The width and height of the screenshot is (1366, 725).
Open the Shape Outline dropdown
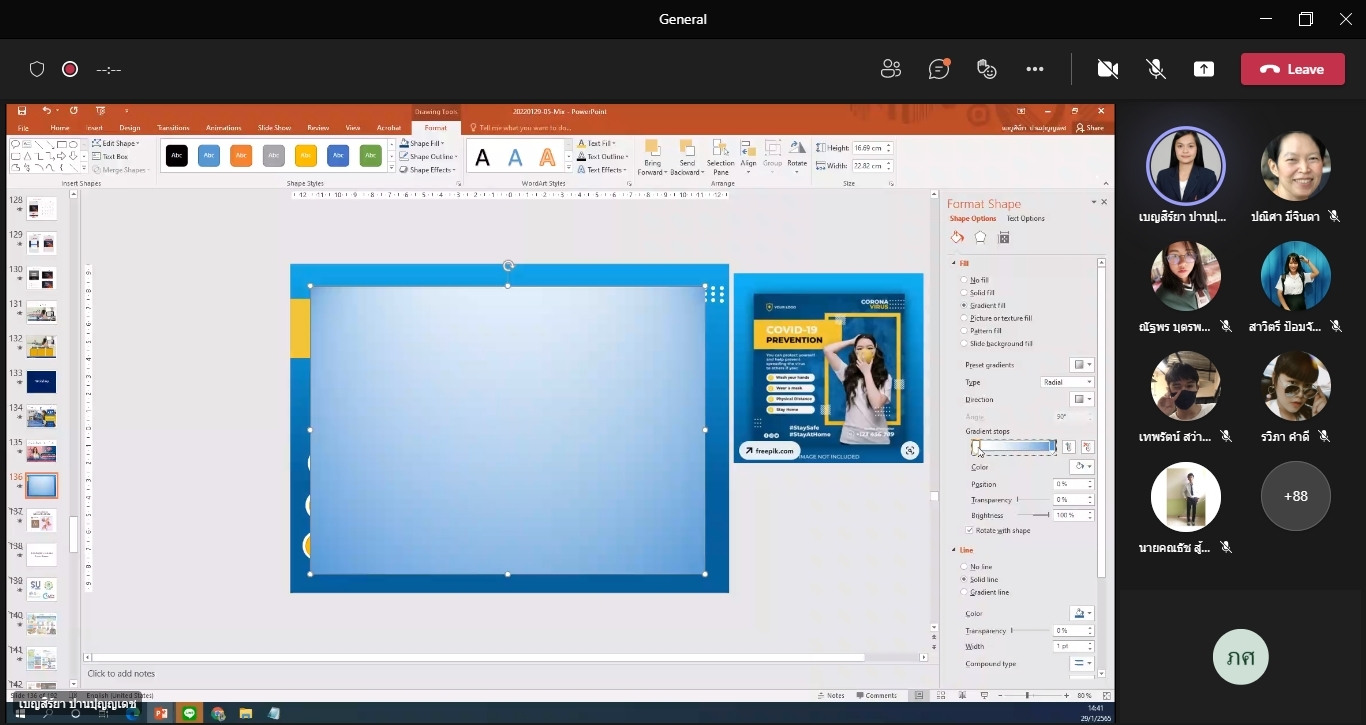(428, 157)
